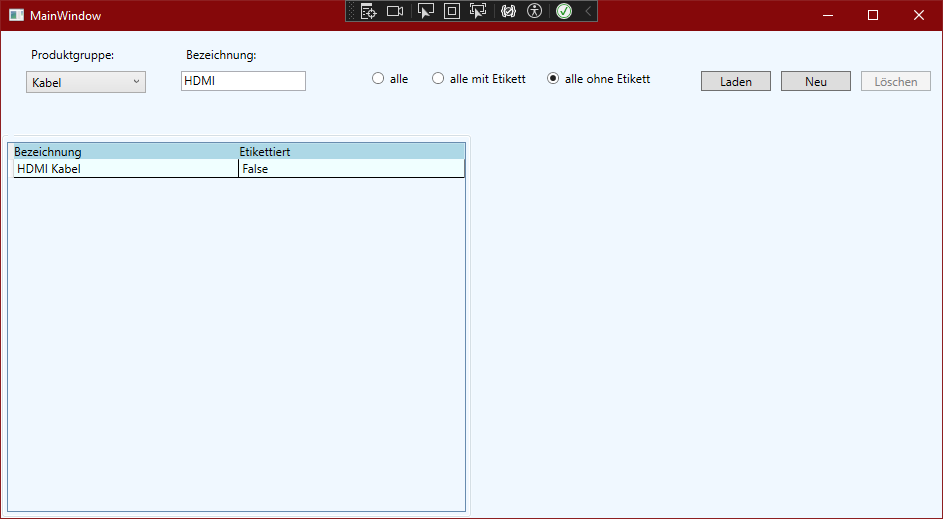
Task: Select the HDMI Kabel table cell
Action: [x=126, y=168]
